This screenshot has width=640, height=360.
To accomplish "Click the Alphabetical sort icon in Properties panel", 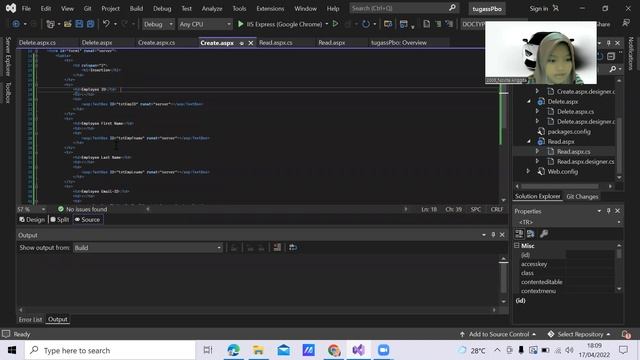I will click(x=531, y=233).
